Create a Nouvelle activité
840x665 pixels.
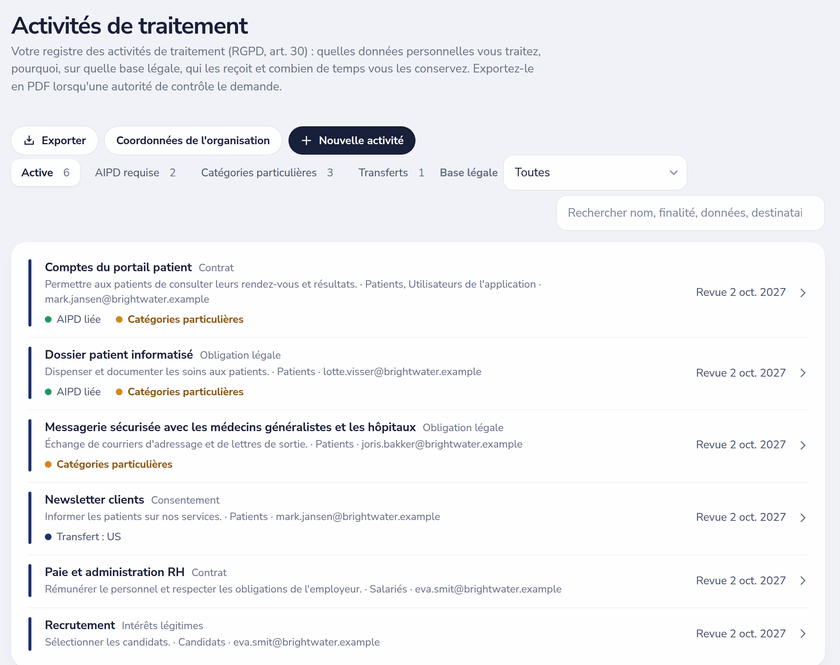[352, 140]
